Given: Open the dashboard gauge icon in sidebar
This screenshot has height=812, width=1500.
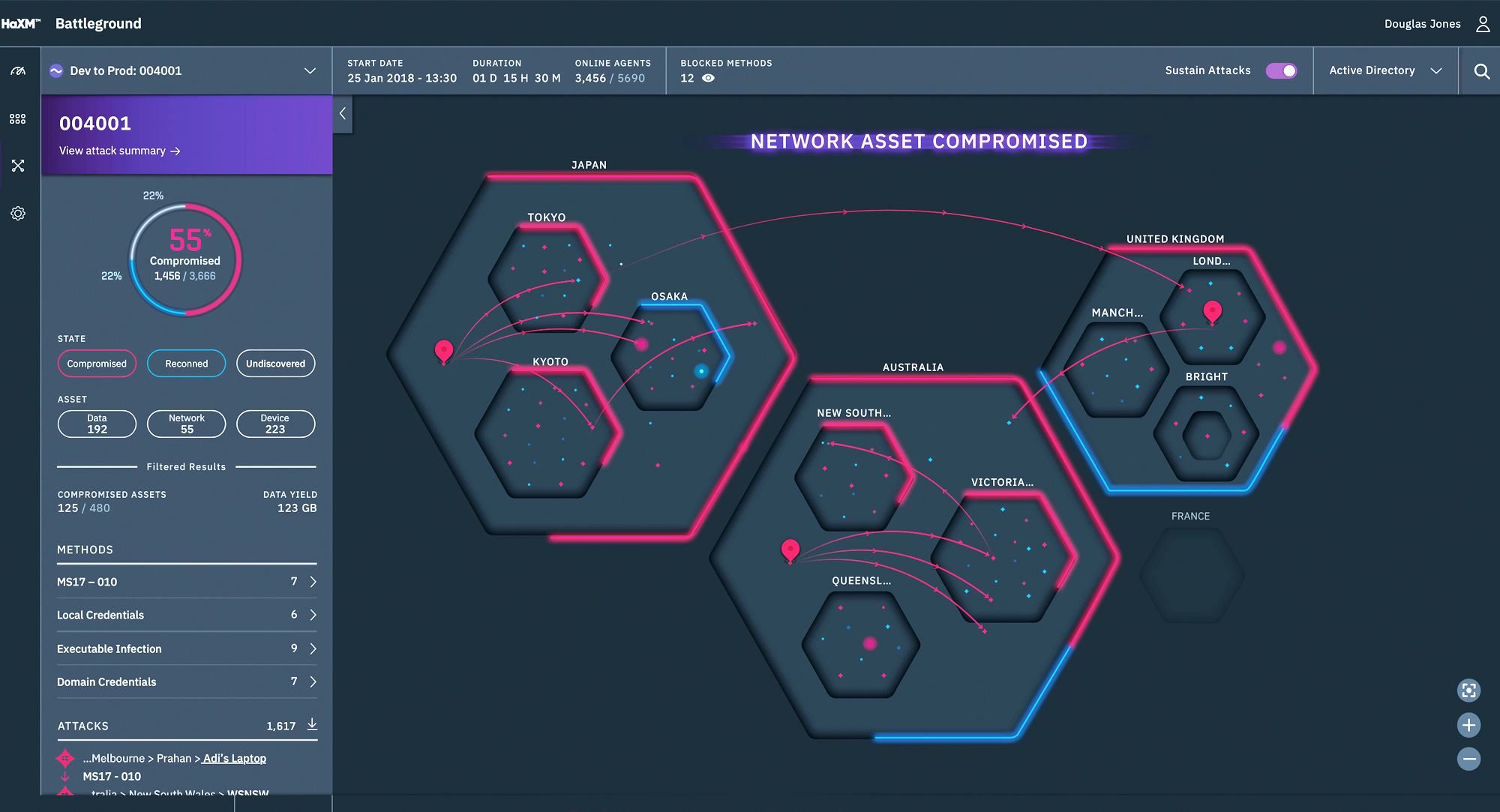Looking at the screenshot, I should click(x=18, y=71).
